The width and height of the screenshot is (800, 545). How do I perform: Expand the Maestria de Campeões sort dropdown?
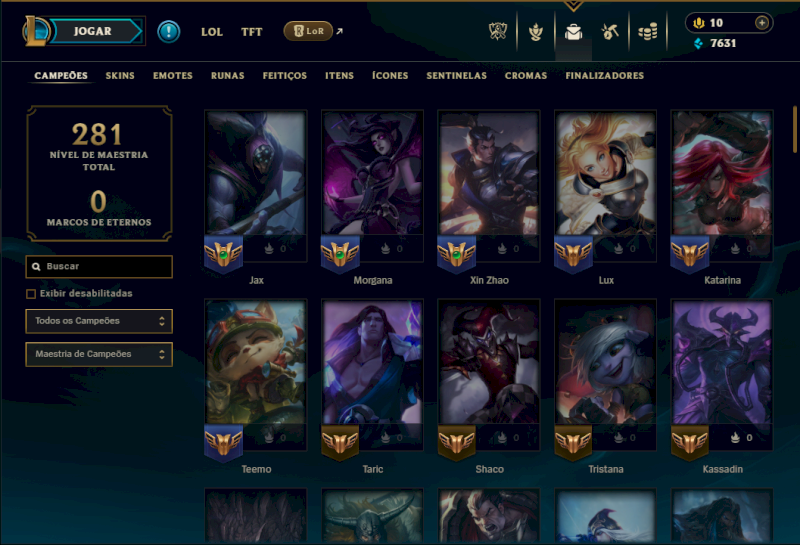tap(99, 354)
